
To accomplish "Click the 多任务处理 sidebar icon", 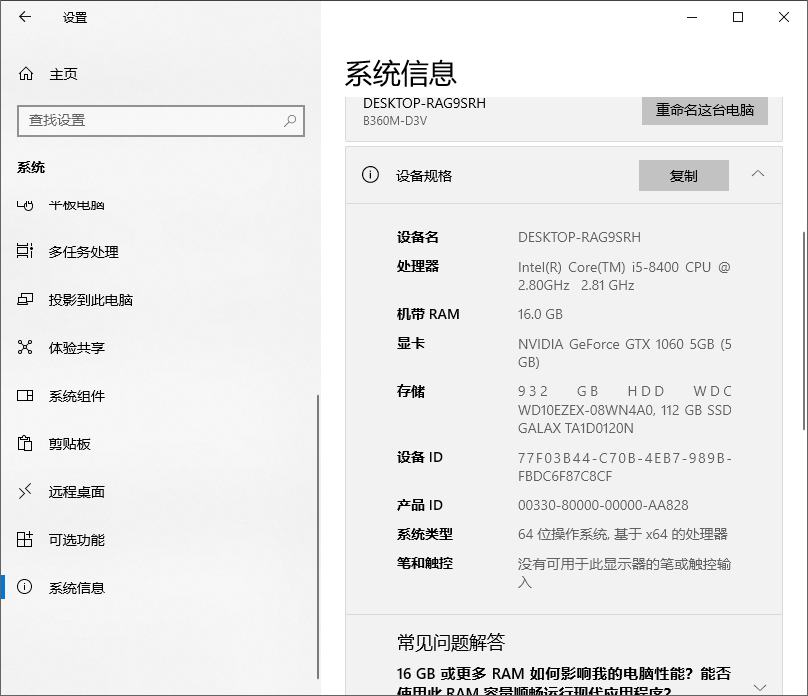I will [x=25, y=251].
